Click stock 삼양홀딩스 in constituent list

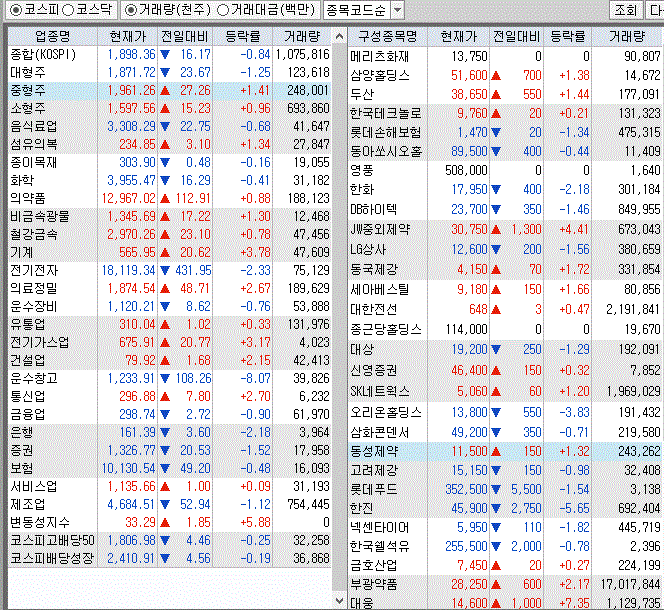pyautogui.click(x=380, y=75)
